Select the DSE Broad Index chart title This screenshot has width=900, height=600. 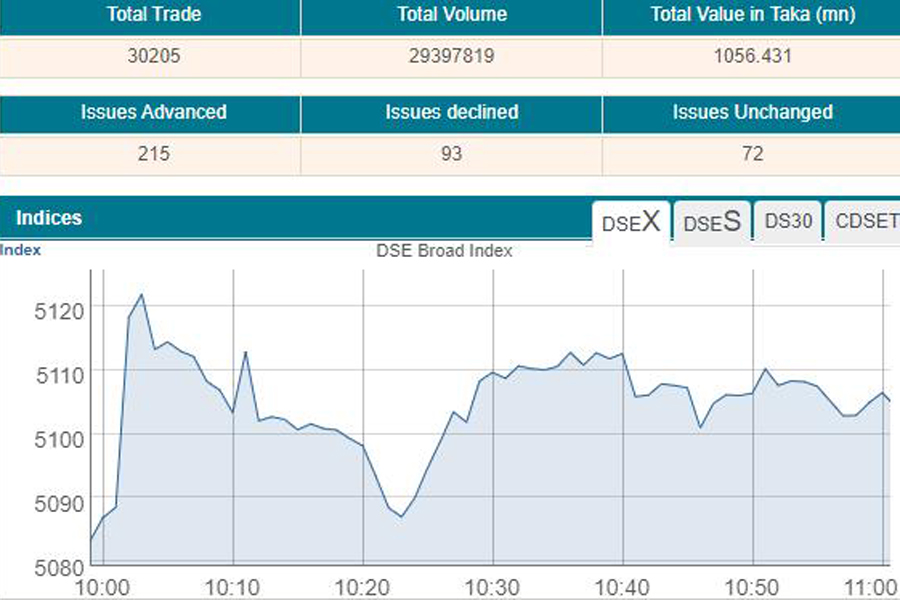tap(443, 251)
